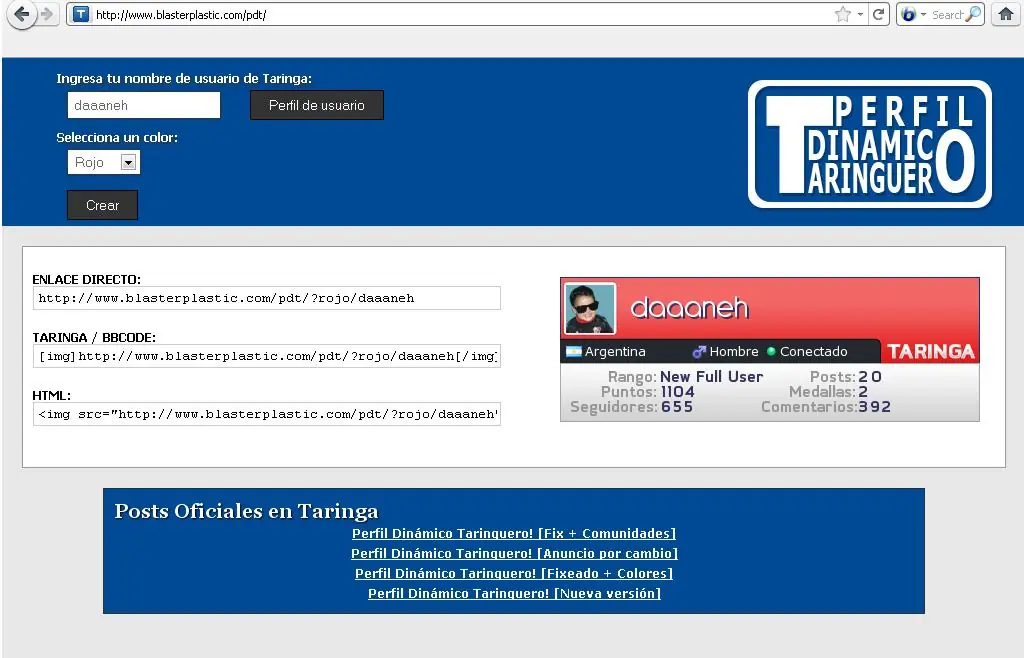
Task: Go forward with the browser forward arrow
Action: (x=47, y=14)
